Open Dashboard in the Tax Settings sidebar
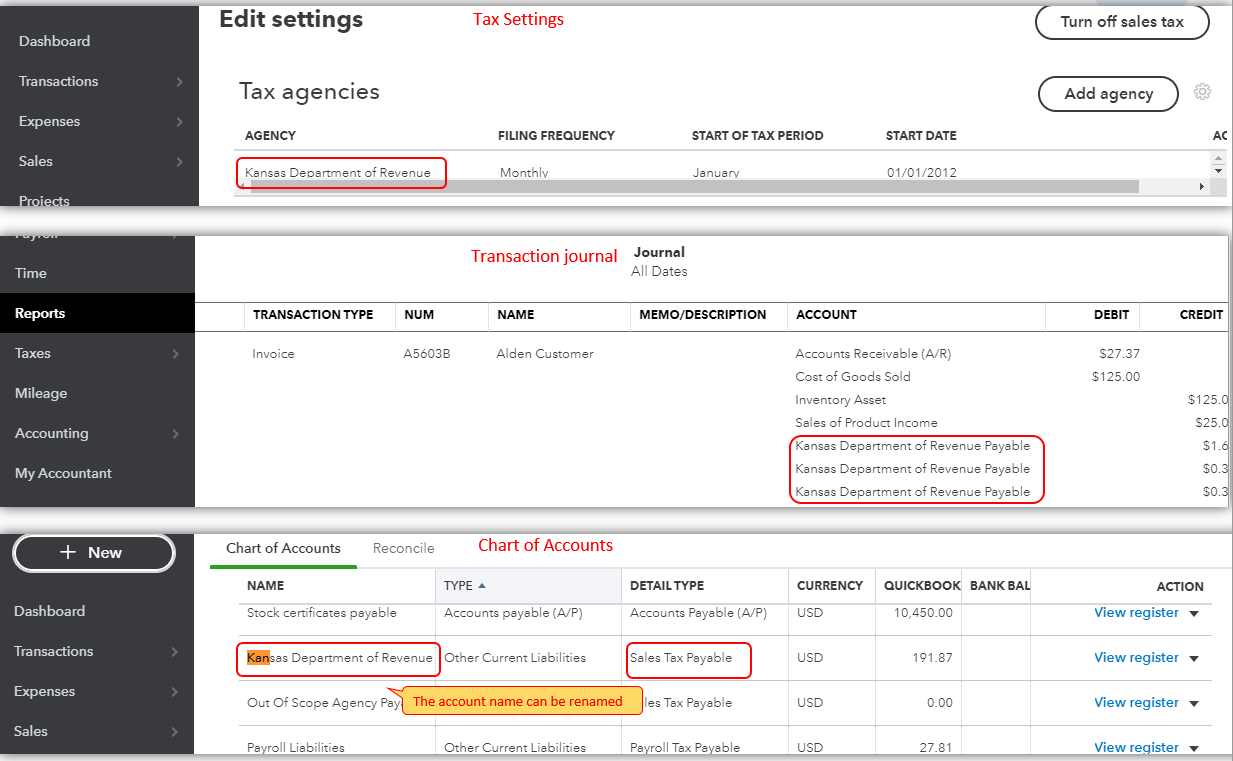The image size is (1233, 761). click(x=54, y=41)
